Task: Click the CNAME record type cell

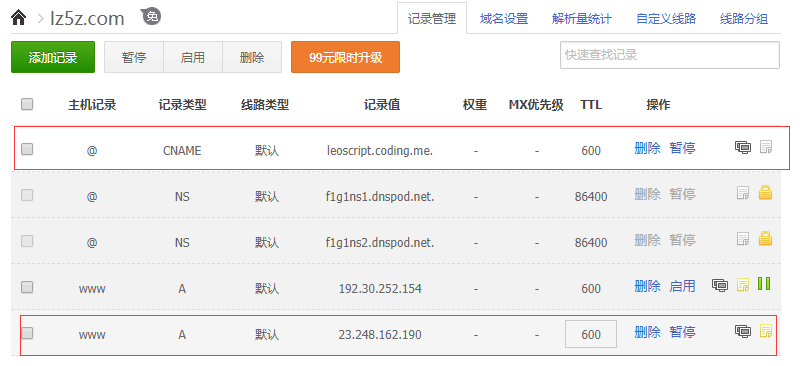Action: tap(182, 151)
